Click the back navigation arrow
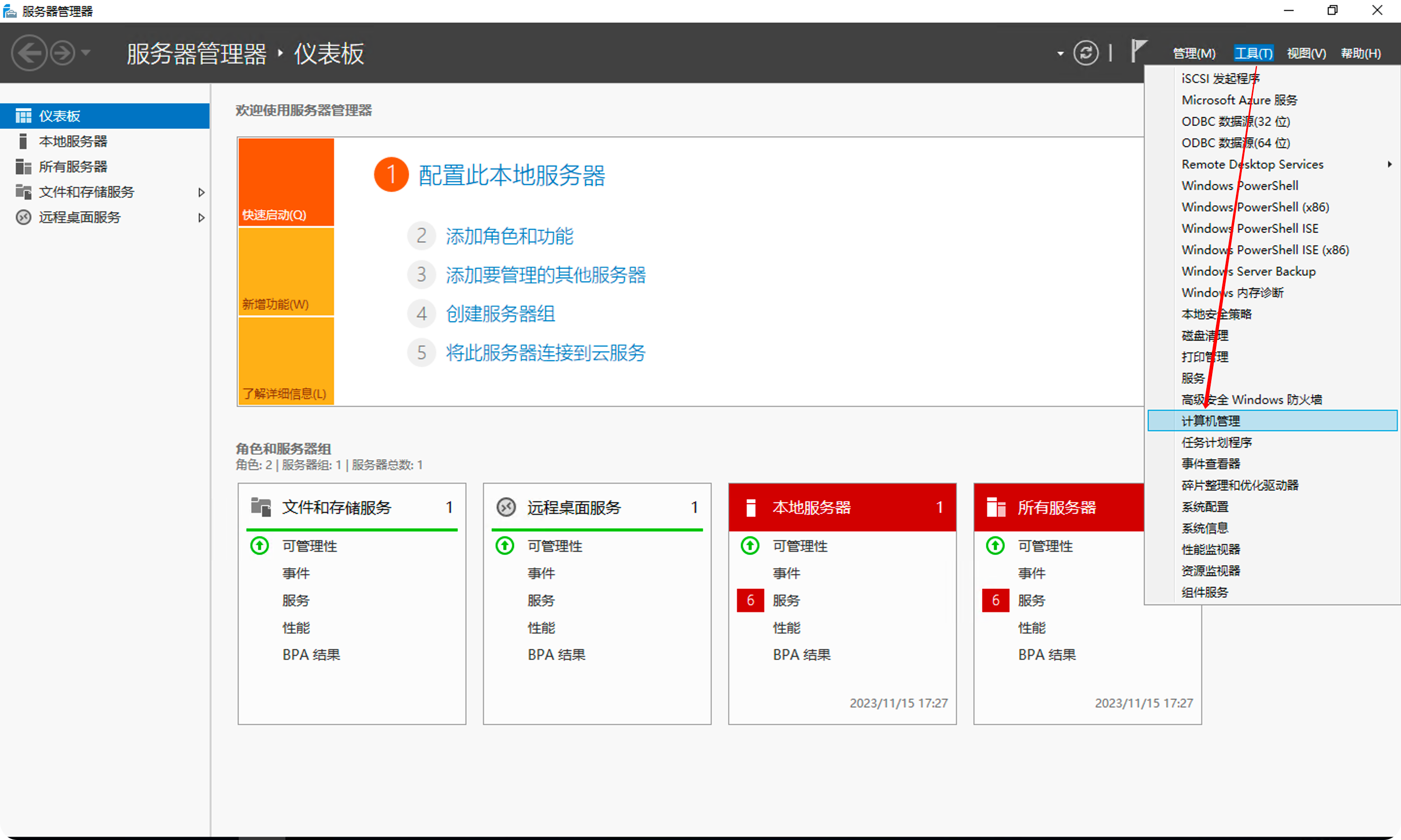The height and width of the screenshot is (840, 1401). click(x=29, y=53)
